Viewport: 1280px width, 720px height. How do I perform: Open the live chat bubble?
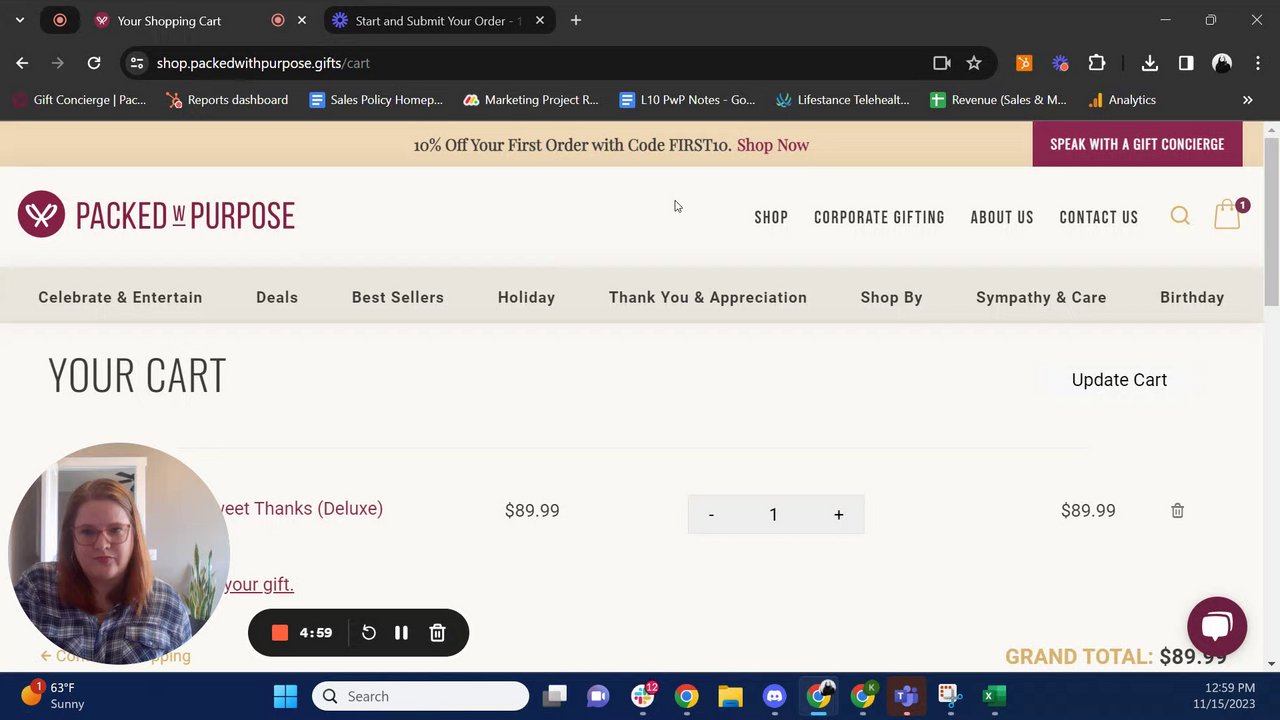coord(1217,626)
